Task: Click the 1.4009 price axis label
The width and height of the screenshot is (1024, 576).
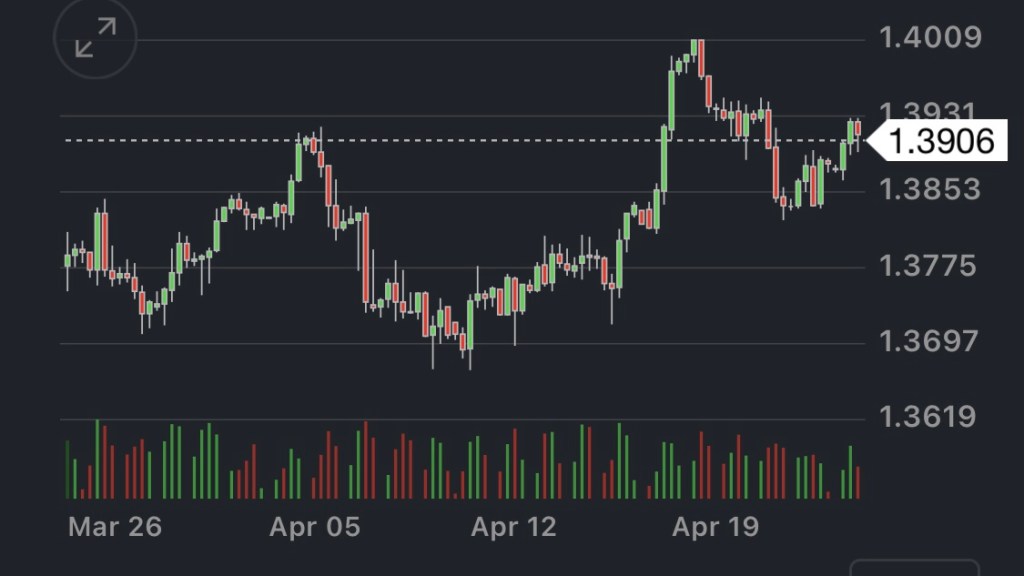Action: pyautogui.click(x=929, y=39)
